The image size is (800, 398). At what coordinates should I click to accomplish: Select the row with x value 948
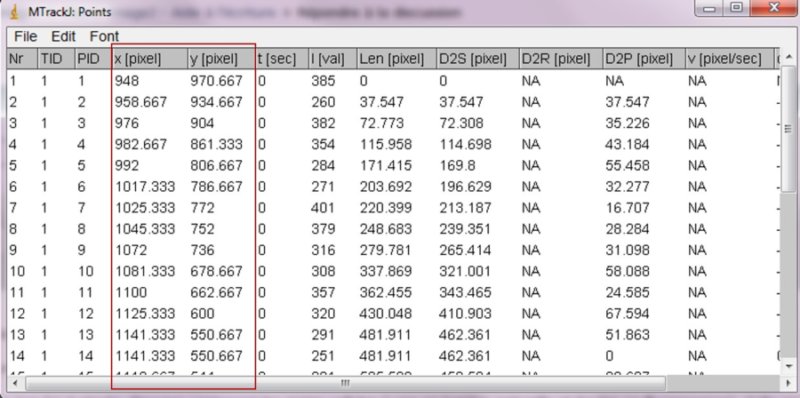(x=392, y=81)
